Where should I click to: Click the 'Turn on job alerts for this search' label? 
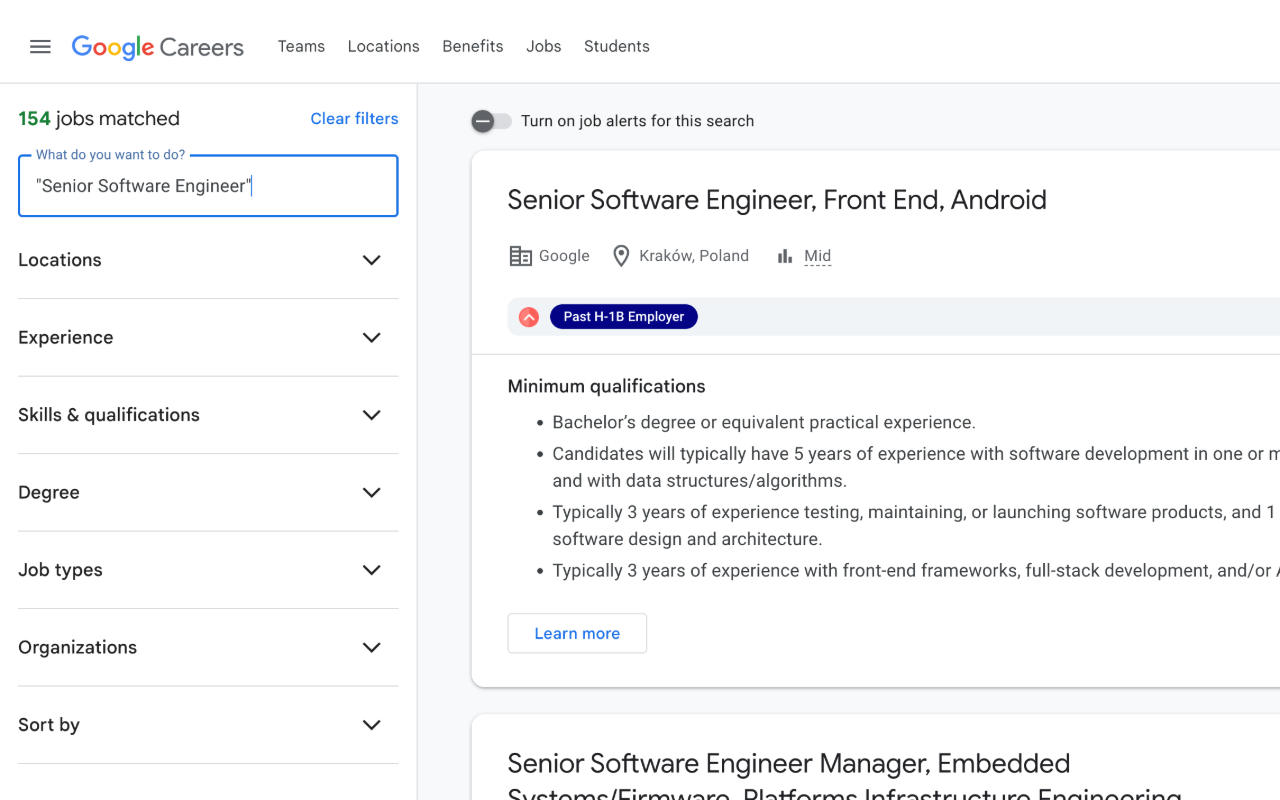[638, 121]
